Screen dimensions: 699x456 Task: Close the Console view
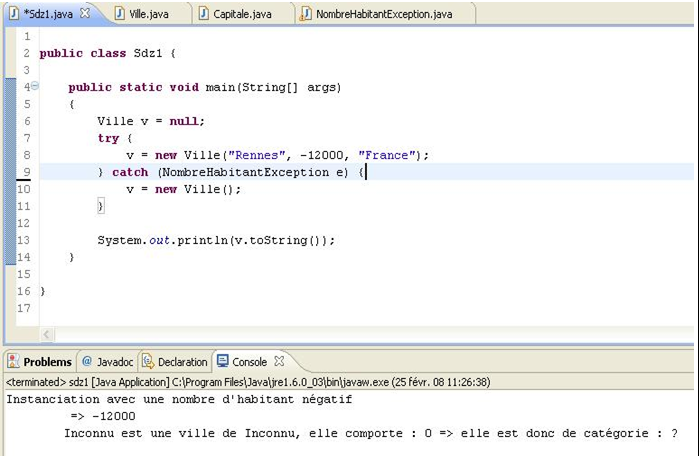(x=279, y=362)
